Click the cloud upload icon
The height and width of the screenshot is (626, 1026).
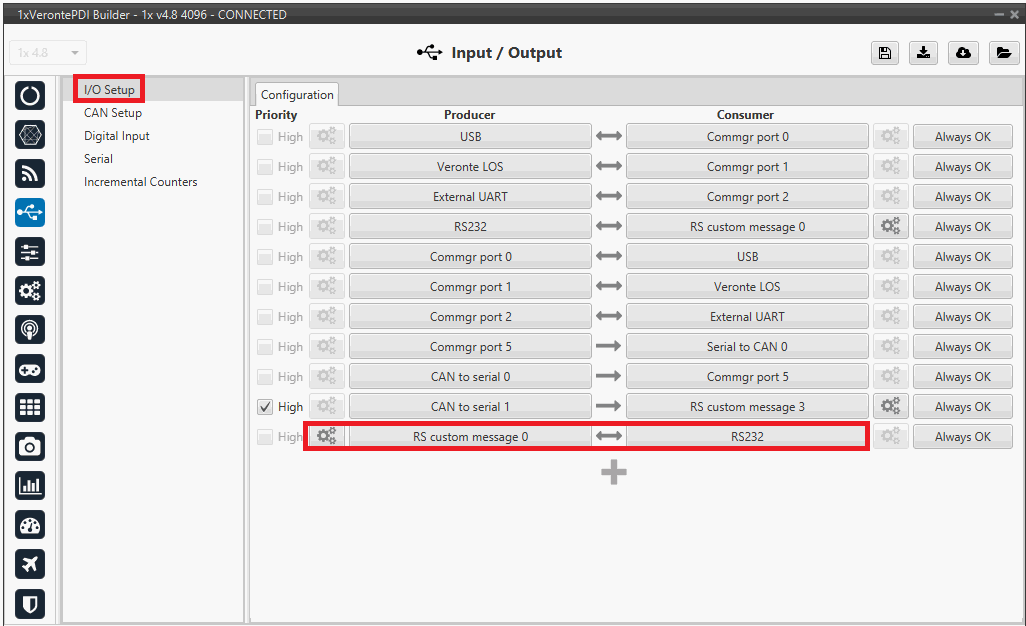pos(963,53)
